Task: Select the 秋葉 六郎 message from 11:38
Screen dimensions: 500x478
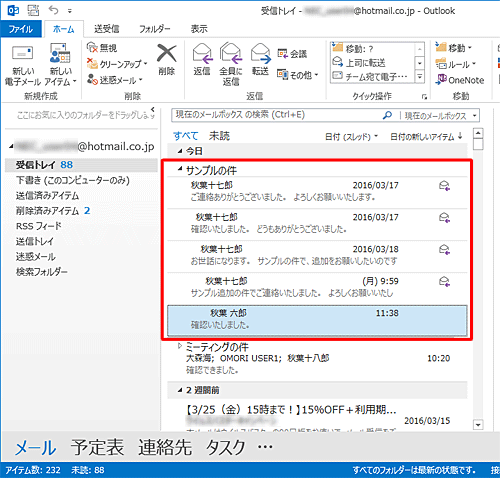Action: (x=317, y=320)
